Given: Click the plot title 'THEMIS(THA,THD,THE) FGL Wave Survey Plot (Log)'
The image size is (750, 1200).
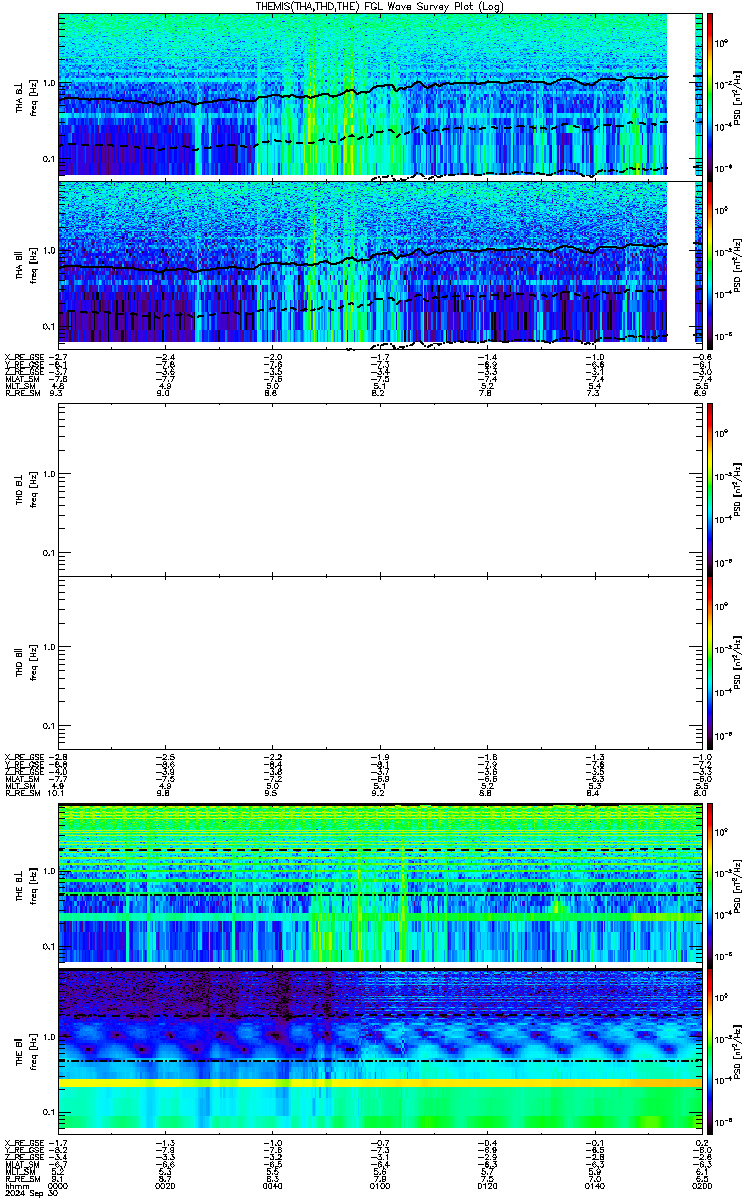Looking at the screenshot, I should pos(378,6).
